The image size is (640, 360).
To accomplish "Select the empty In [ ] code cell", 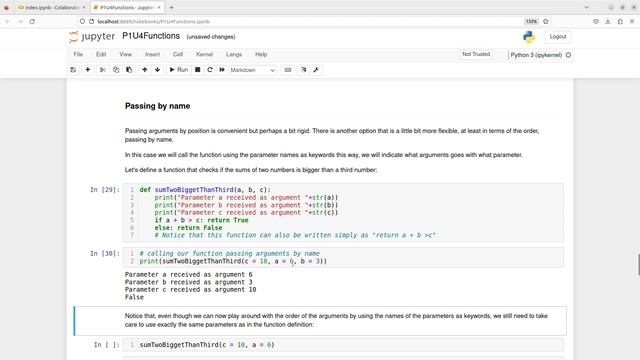I will [343, 345].
